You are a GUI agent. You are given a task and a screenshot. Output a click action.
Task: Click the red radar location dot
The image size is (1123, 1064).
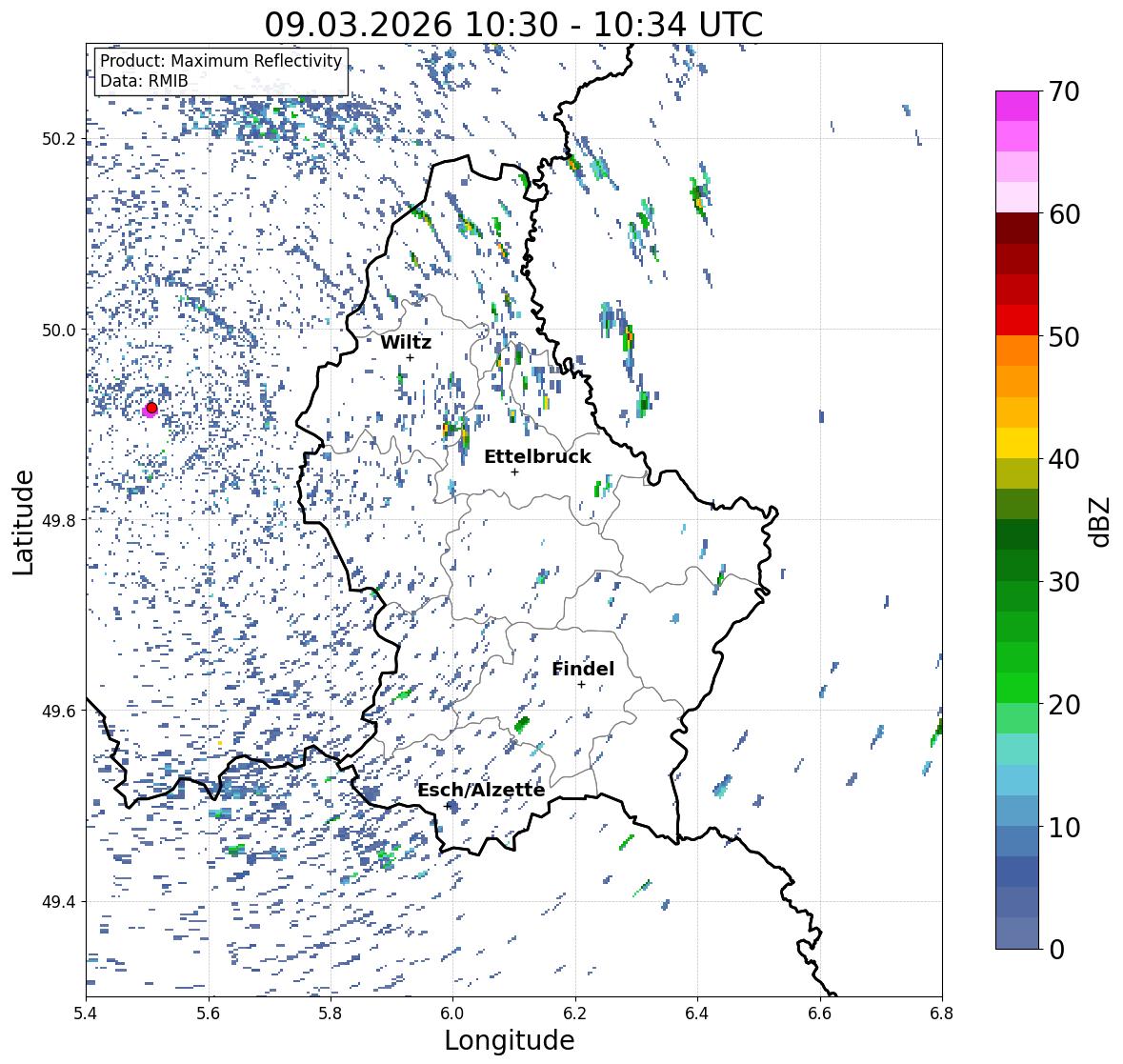pos(151,408)
